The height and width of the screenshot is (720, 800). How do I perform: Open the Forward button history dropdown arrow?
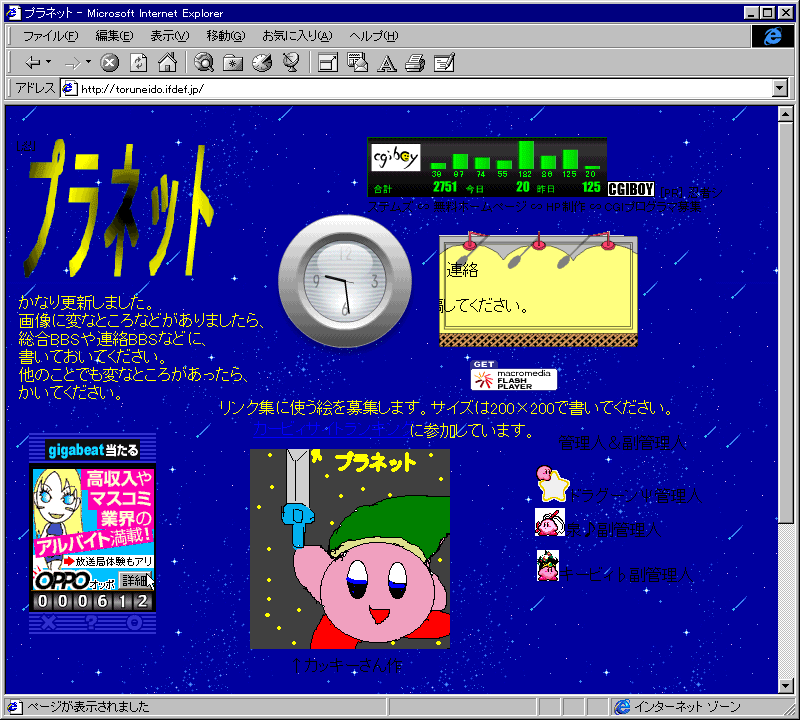click(x=88, y=62)
